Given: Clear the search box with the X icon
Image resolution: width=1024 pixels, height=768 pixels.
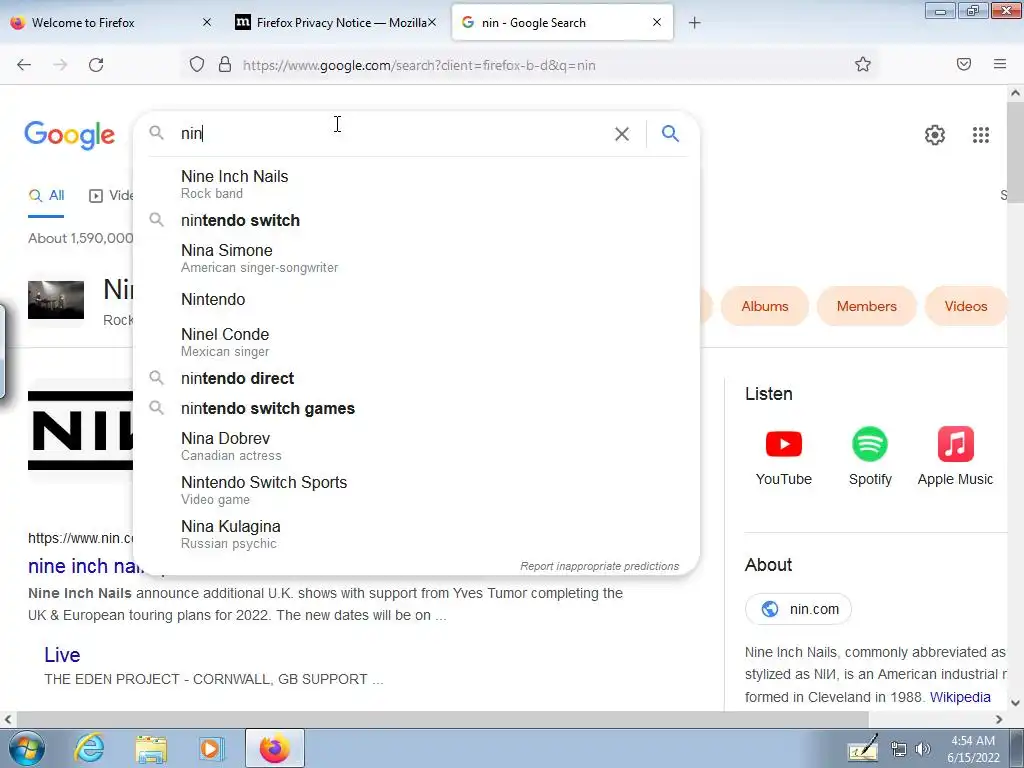Looking at the screenshot, I should (x=622, y=134).
